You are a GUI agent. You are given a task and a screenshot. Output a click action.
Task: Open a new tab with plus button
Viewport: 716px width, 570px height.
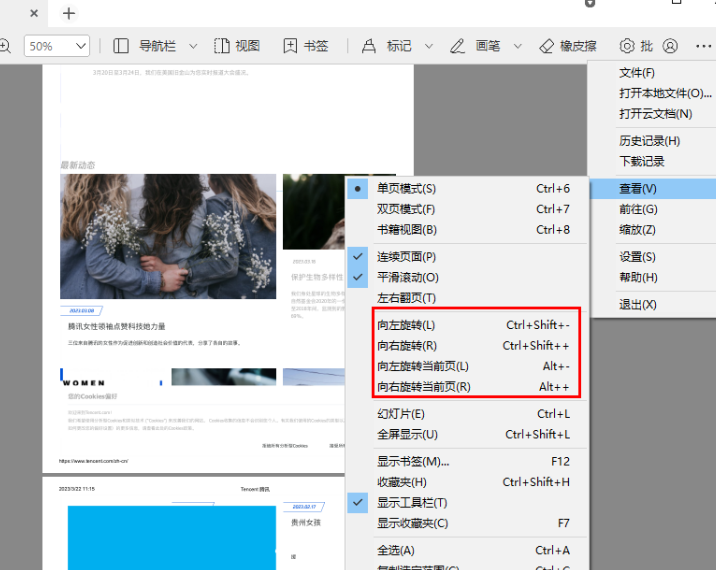point(69,14)
